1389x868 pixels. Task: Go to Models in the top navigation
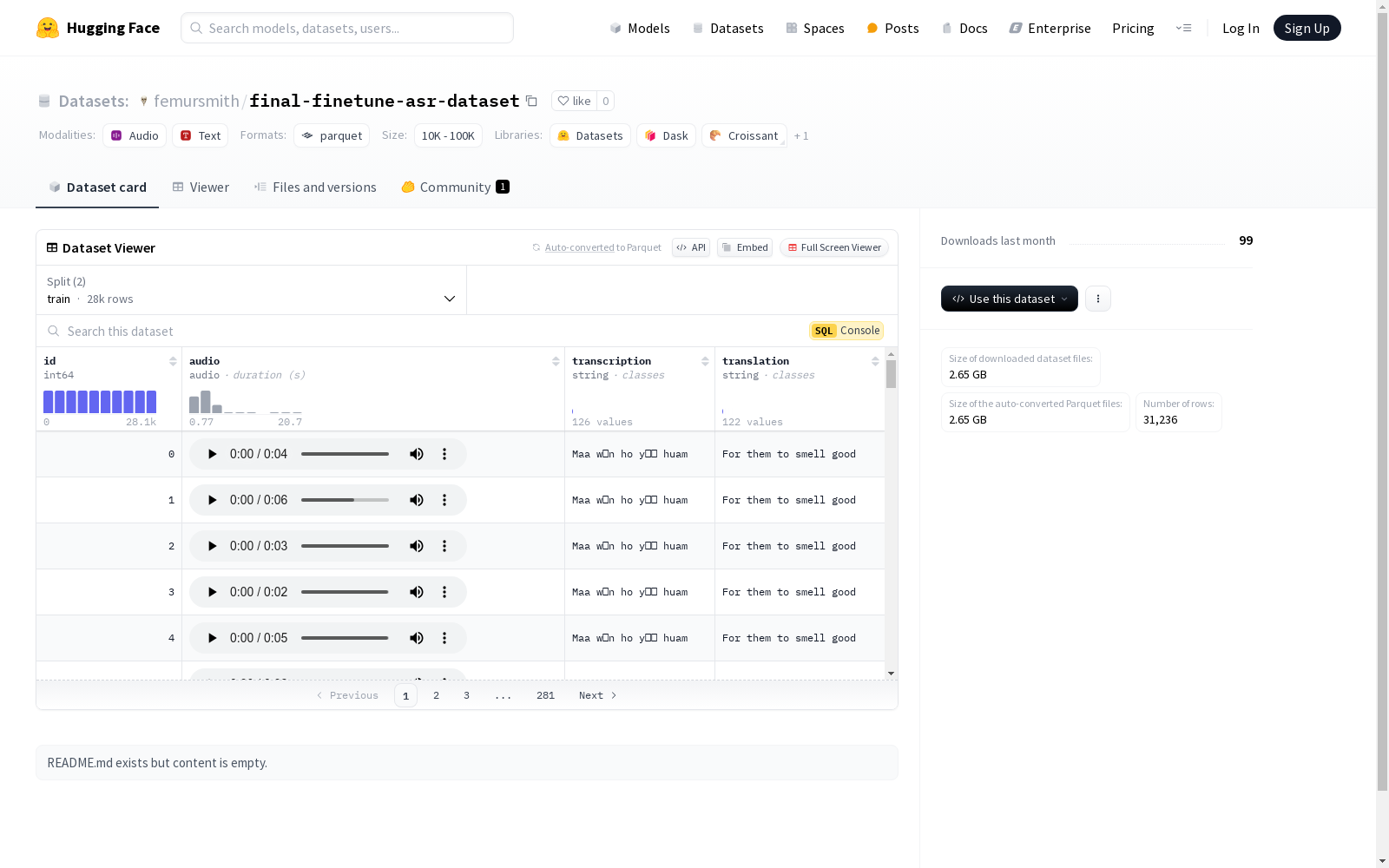click(640, 29)
